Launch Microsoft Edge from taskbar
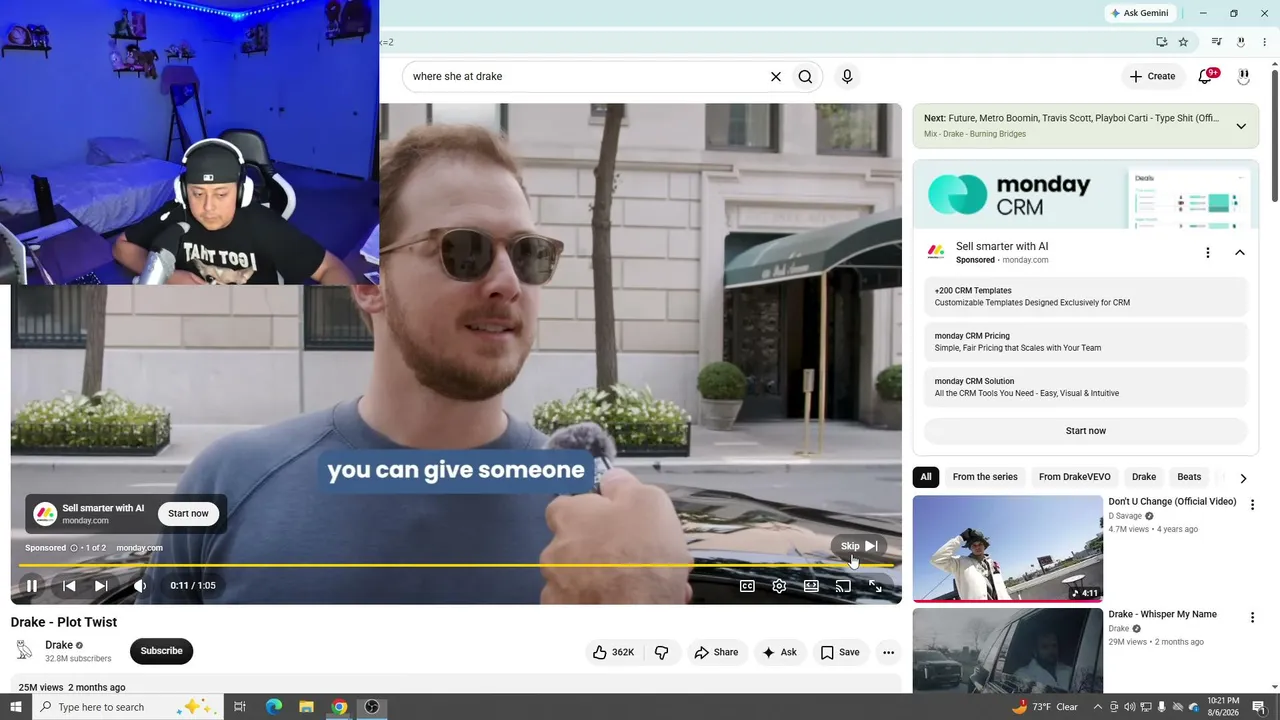 click(x=273, y=707)
